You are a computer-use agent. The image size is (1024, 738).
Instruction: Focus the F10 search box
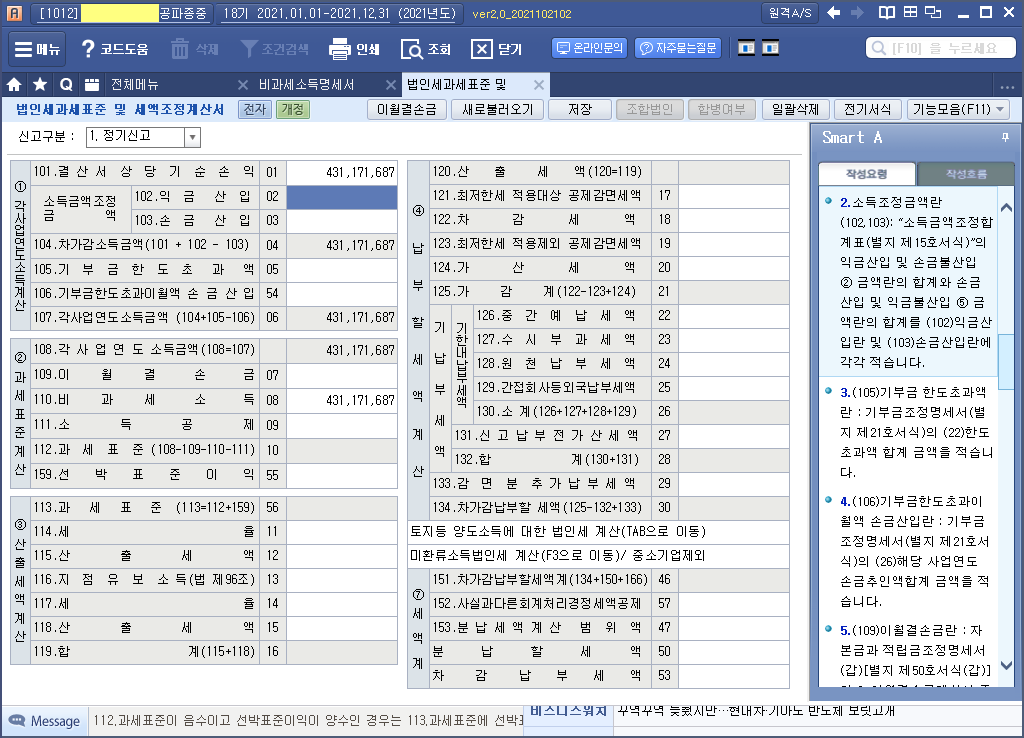[x=940, y=48]
